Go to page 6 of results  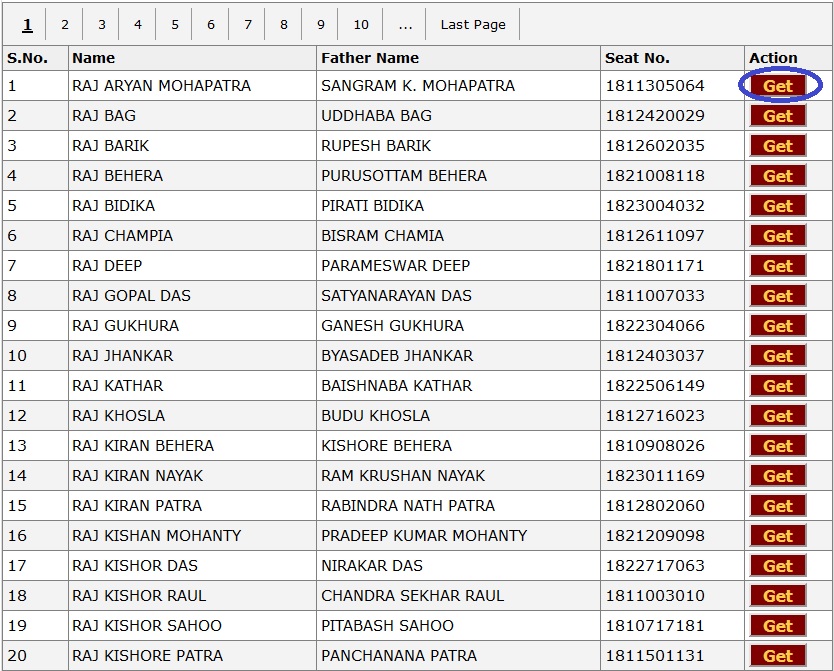click(211, 24)
